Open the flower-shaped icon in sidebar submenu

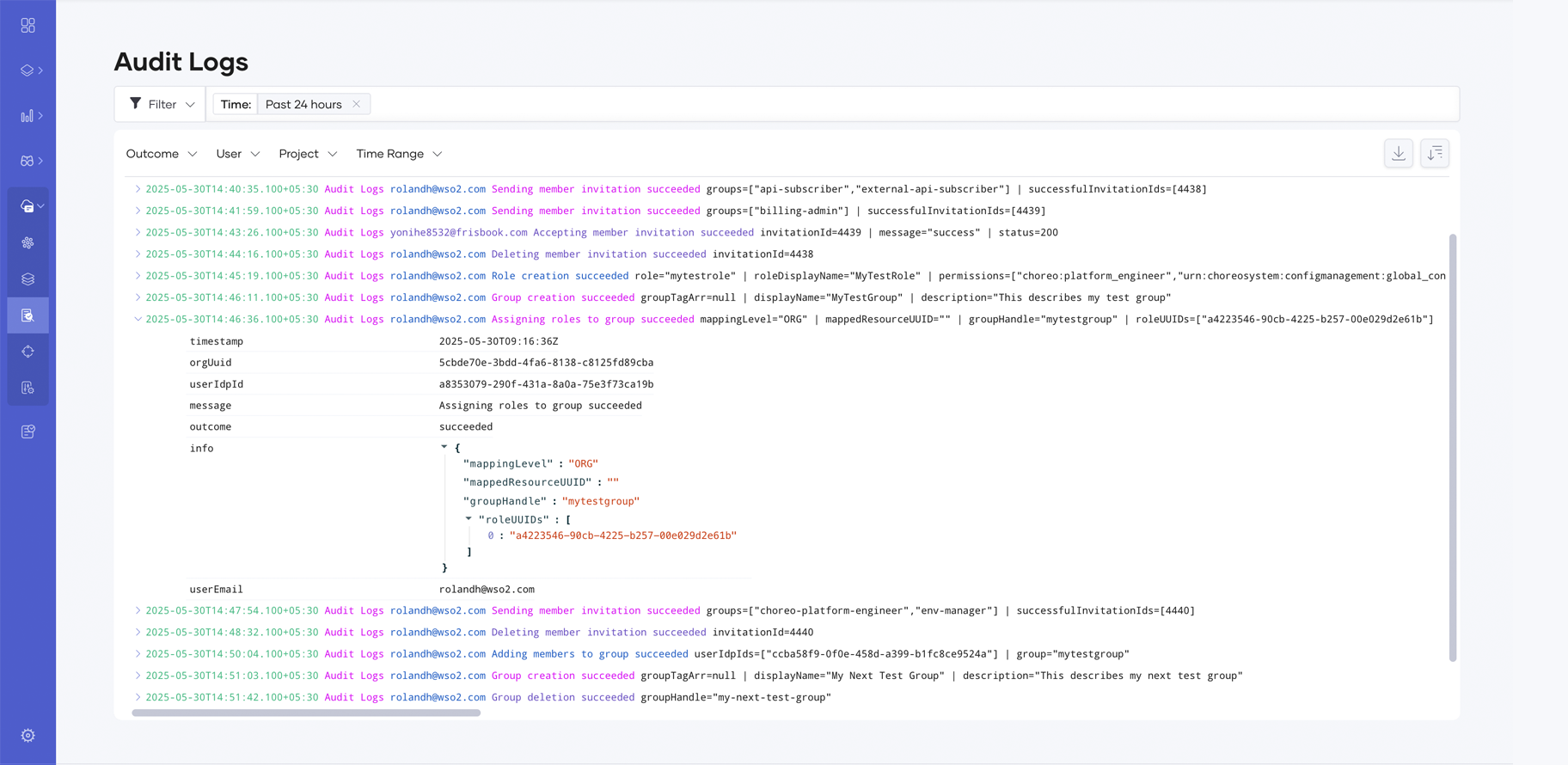[x=28, y=243]
